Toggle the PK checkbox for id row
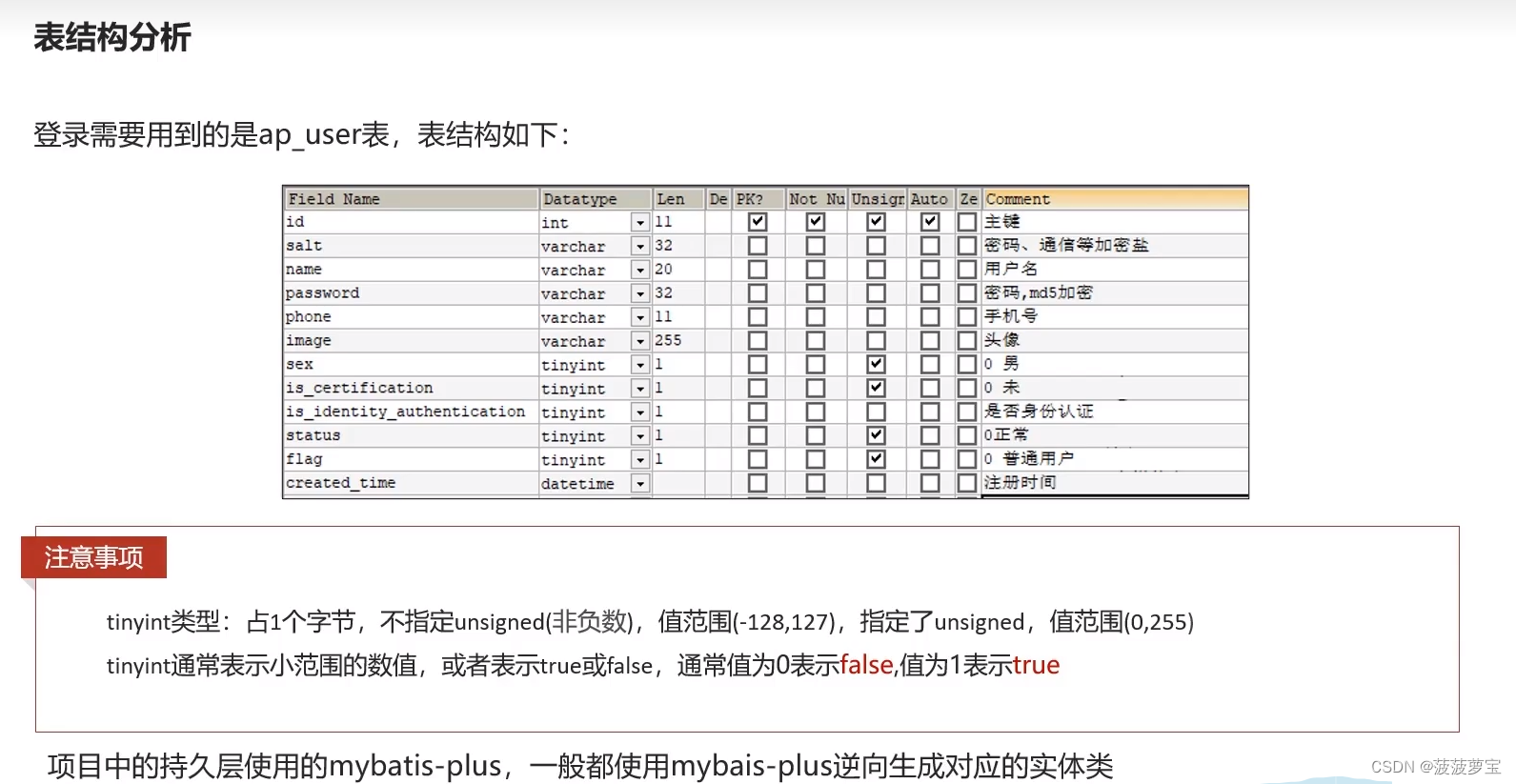The height and width of the screenshot is (784, 1516). [758, 222]
